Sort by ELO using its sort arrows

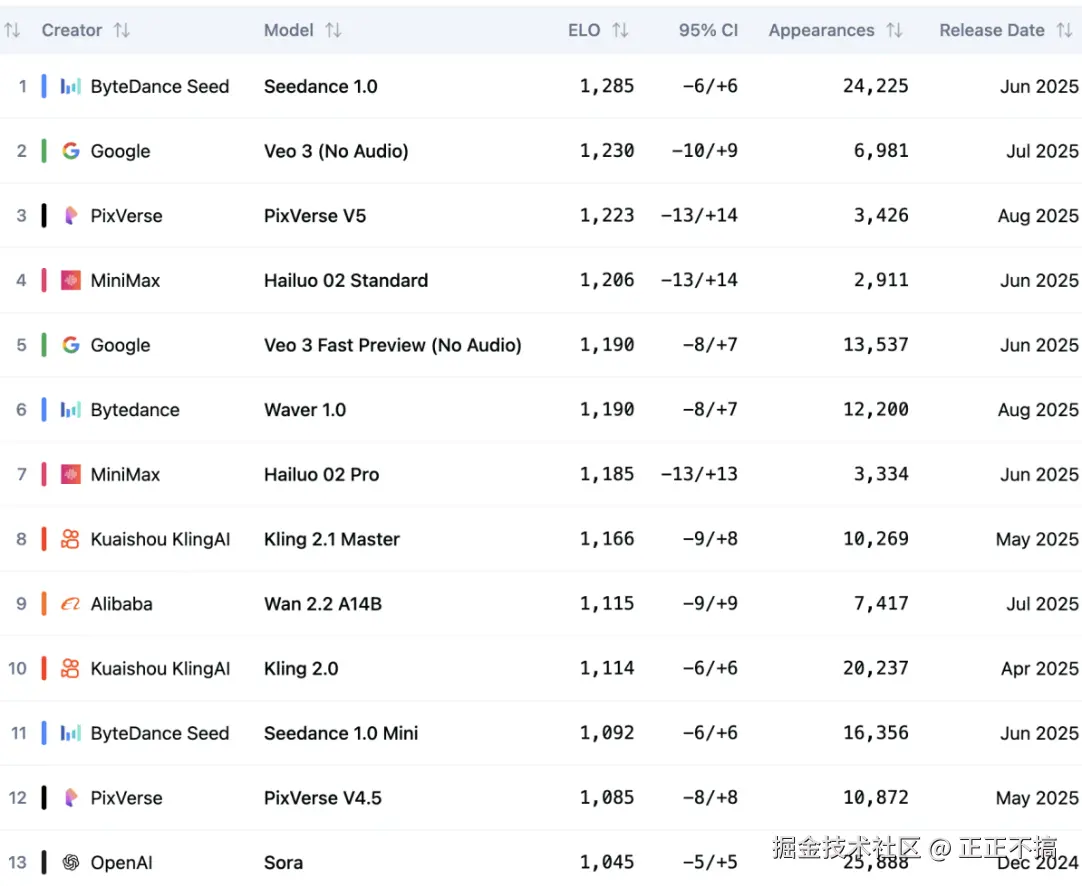pos(620,31)
